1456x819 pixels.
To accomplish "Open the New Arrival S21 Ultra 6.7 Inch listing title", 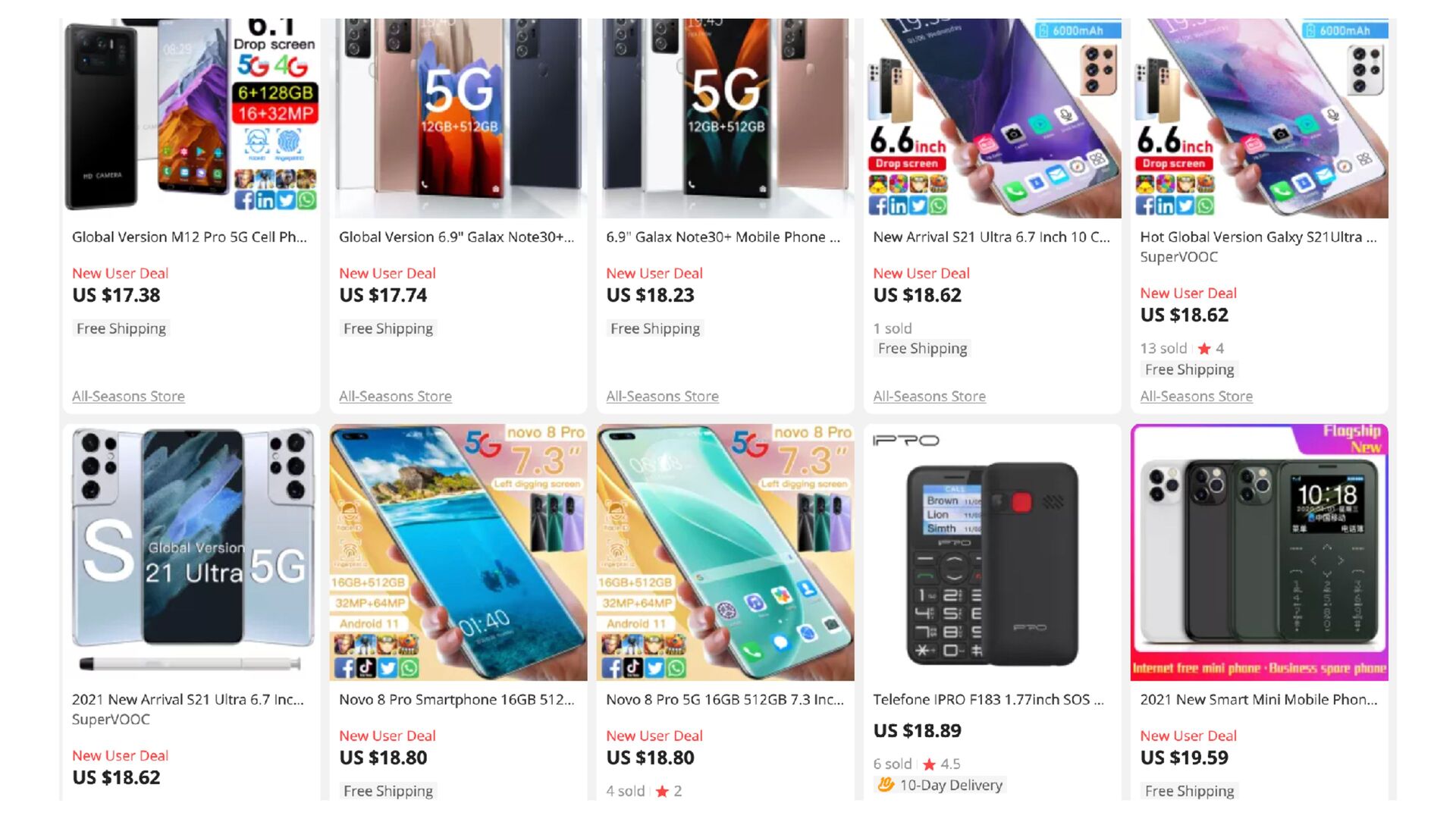I will [x=991, y=237].
